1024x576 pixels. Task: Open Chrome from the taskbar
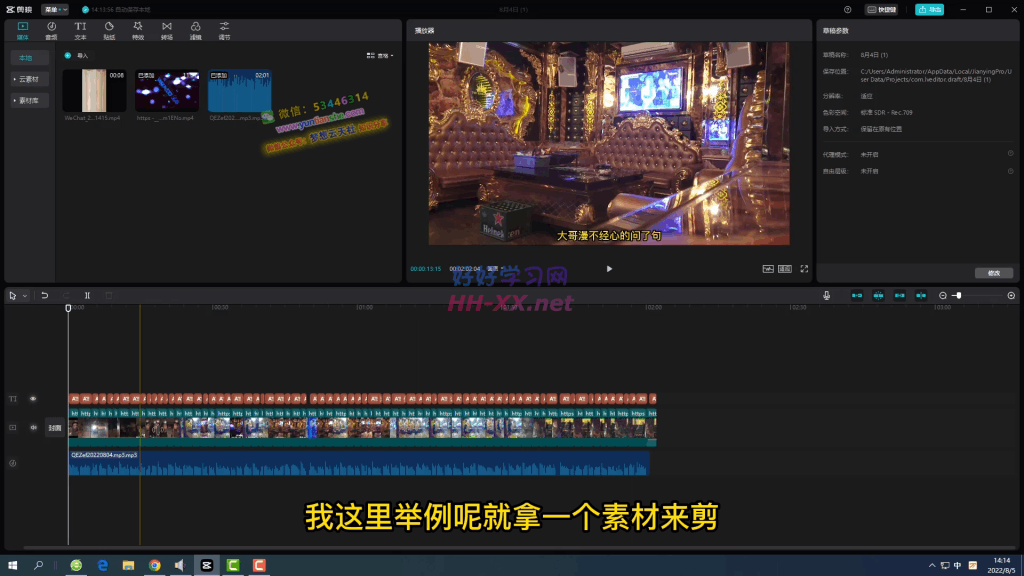[154, 565]
